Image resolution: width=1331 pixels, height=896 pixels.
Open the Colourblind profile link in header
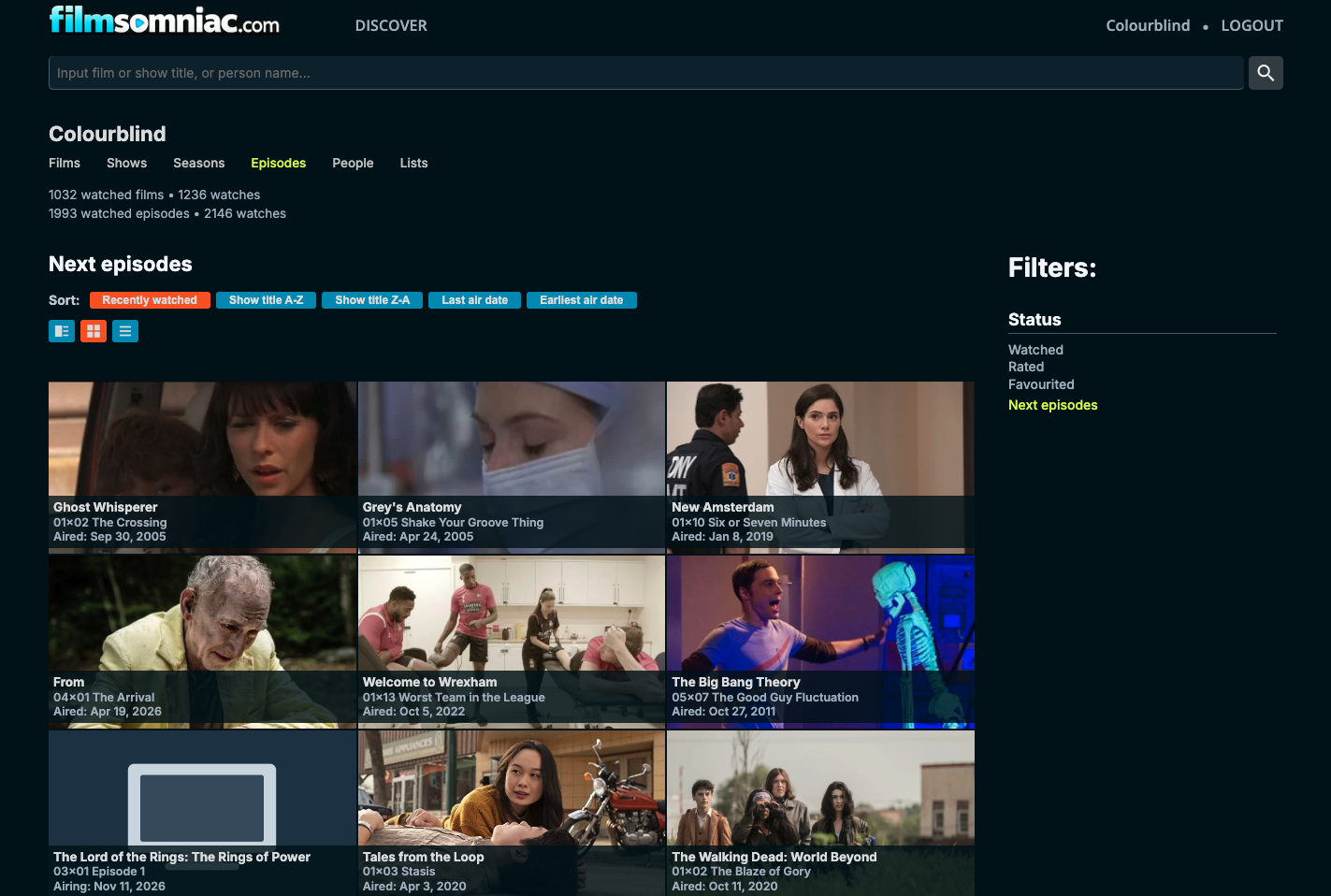[x=1148, y=26]
